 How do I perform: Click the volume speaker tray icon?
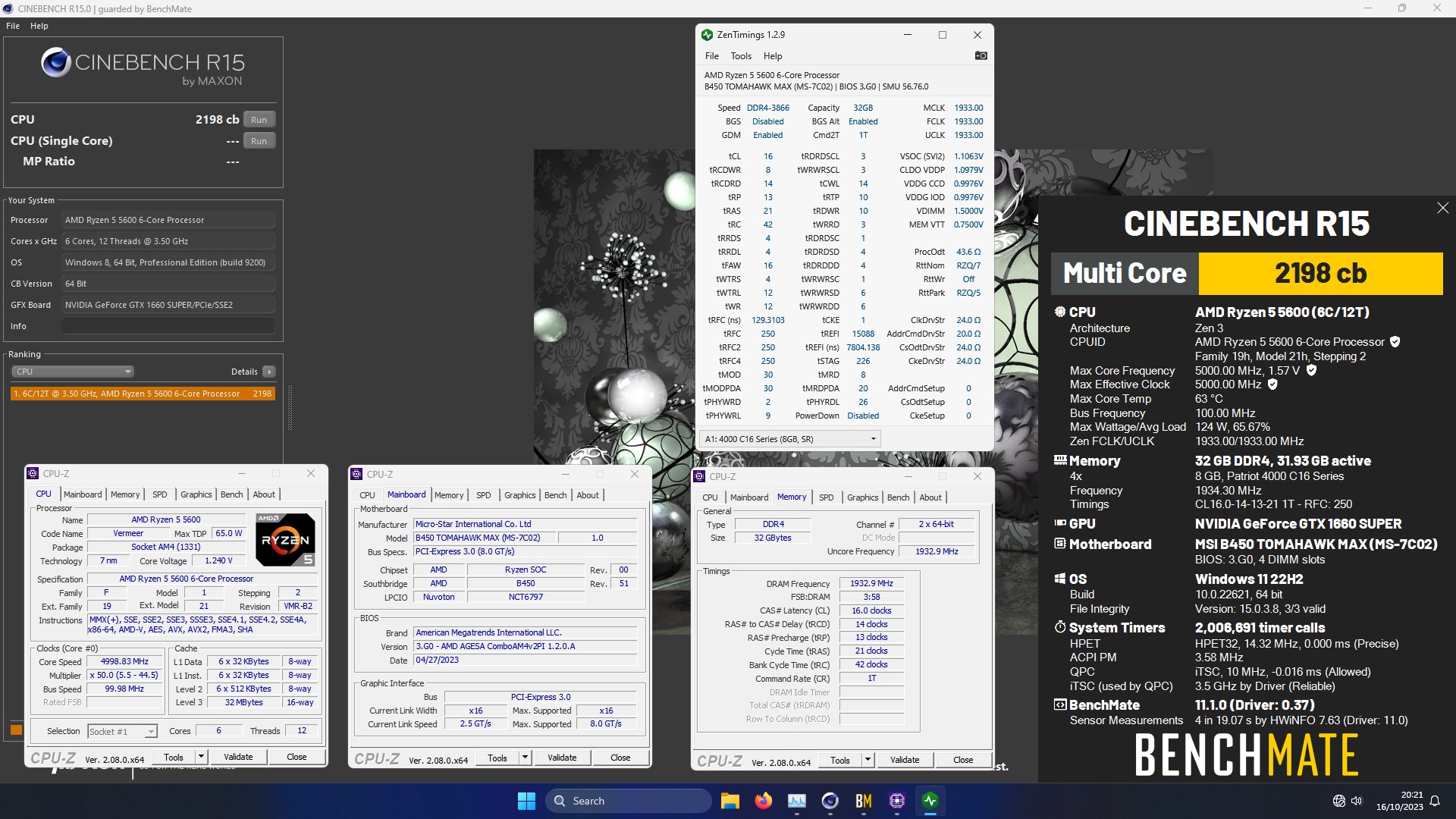(x=1357, y=801)
